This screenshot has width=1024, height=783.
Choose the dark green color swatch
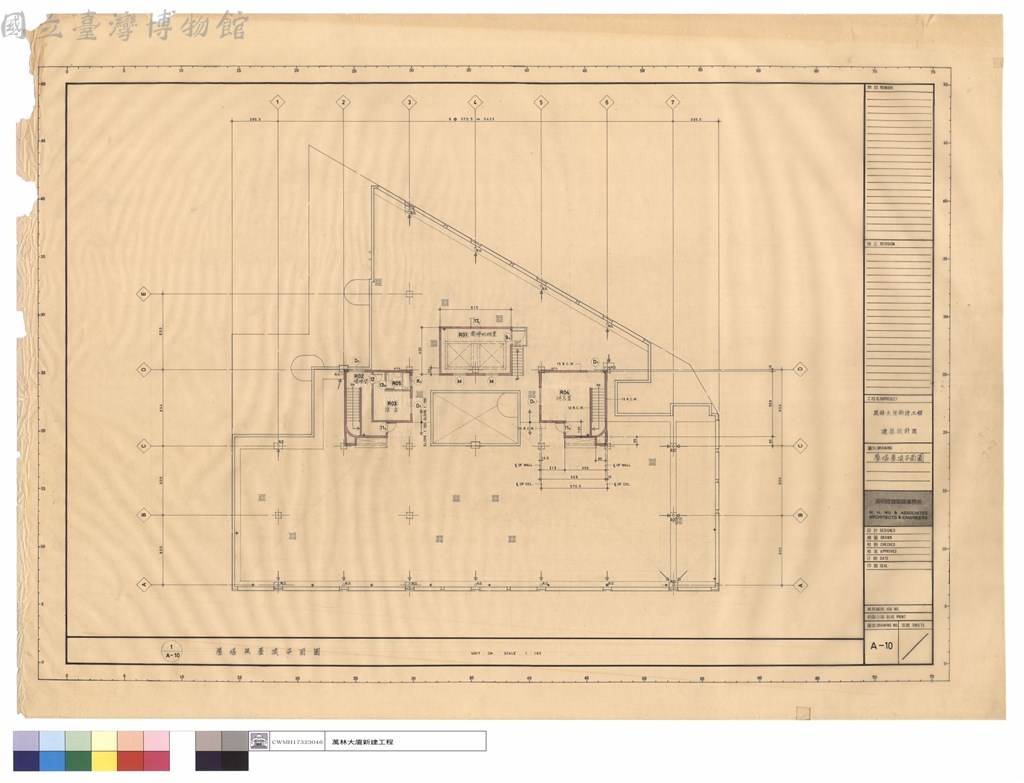pos(78,761)
